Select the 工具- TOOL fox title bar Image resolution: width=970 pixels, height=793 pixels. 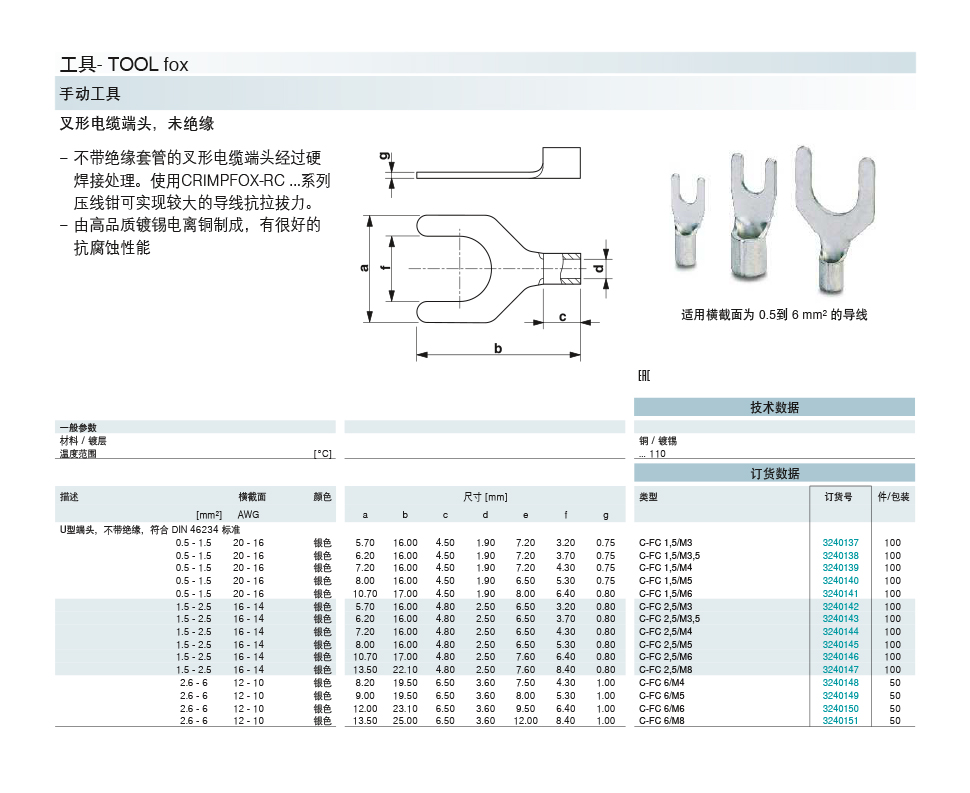(x=486, y=64)
